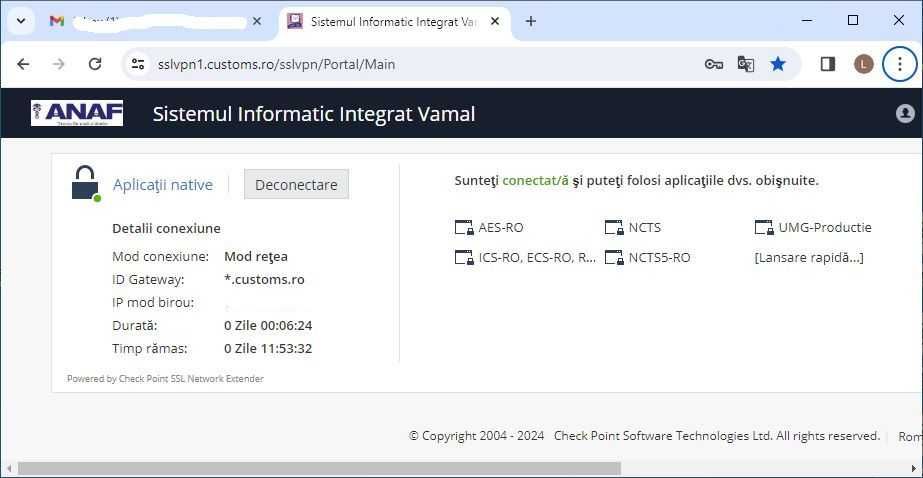Open the user account icon in portal header
Viewport: 923px width, 478px height.
click(905, 113)
